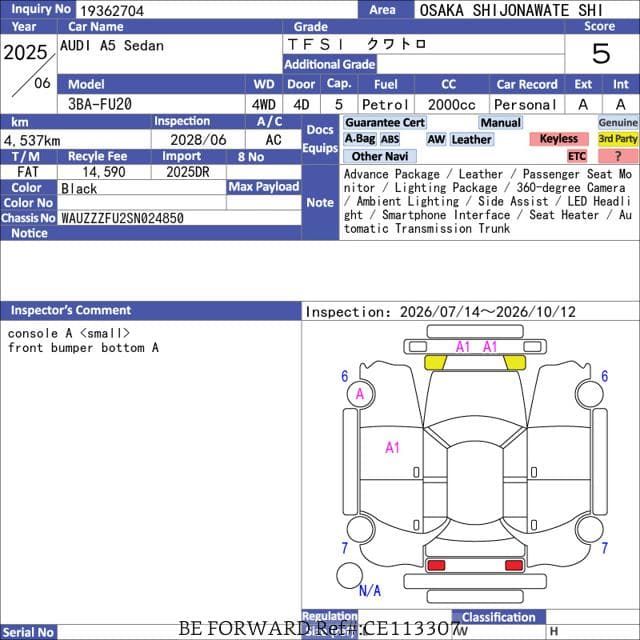Click the Chassis No label
Viewport: 640px width, 640px height.
pos(28,218)
